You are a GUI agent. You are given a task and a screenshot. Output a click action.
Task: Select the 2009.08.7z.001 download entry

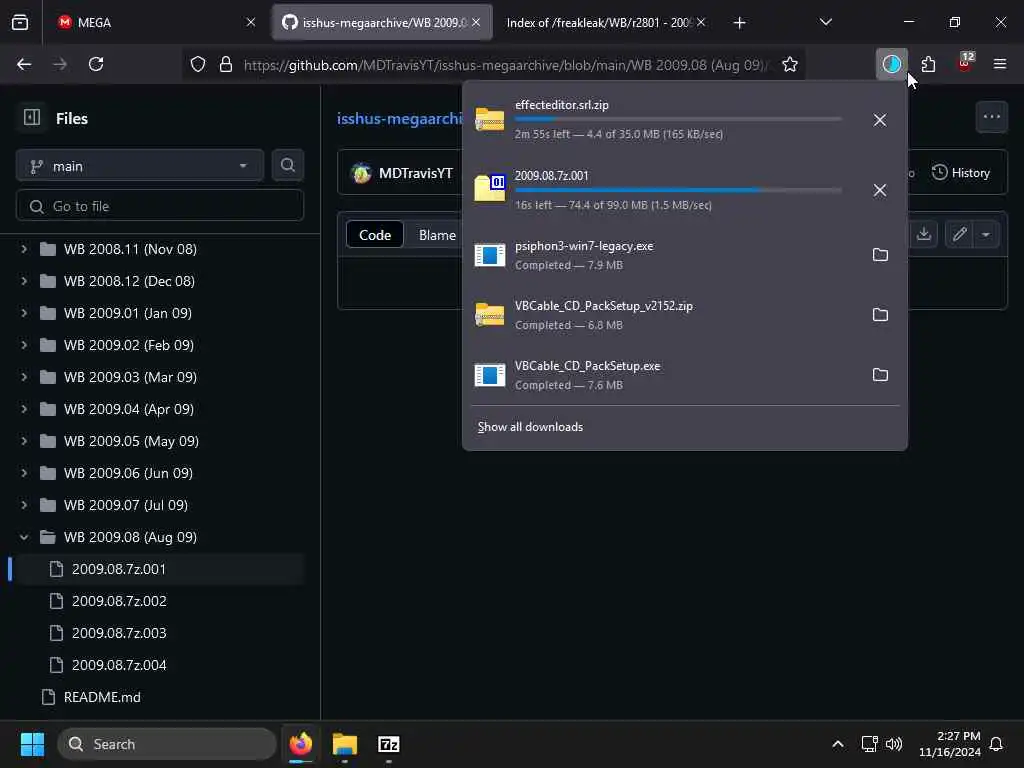coord(665,190)
